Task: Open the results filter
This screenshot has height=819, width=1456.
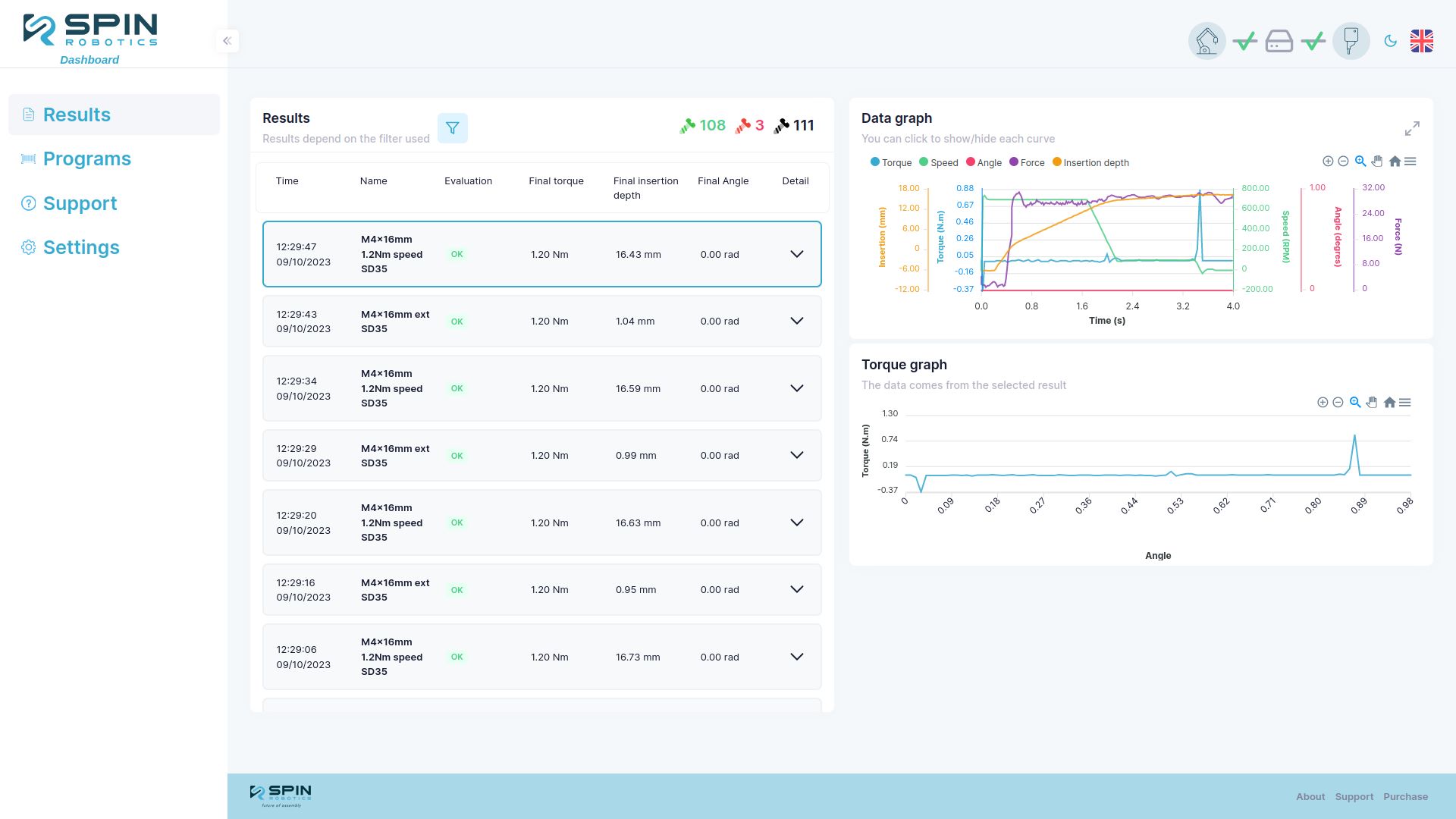Action: [452, 128]
